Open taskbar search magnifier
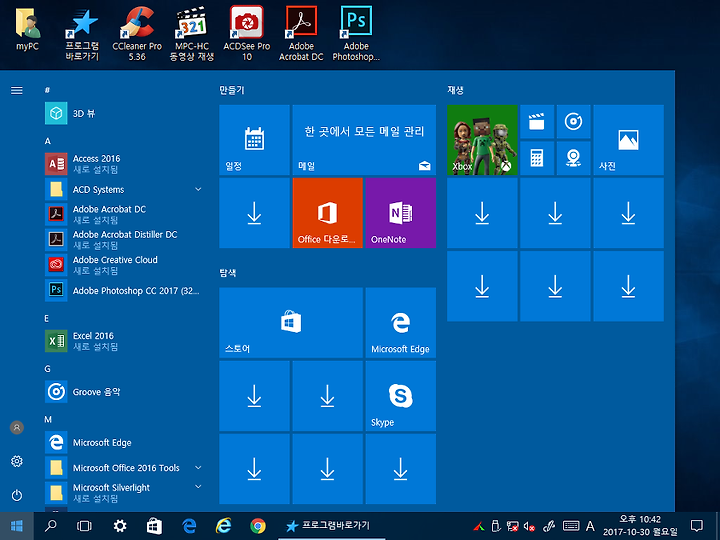This screenshot has width=720, height=540. (x=51, y=526)
